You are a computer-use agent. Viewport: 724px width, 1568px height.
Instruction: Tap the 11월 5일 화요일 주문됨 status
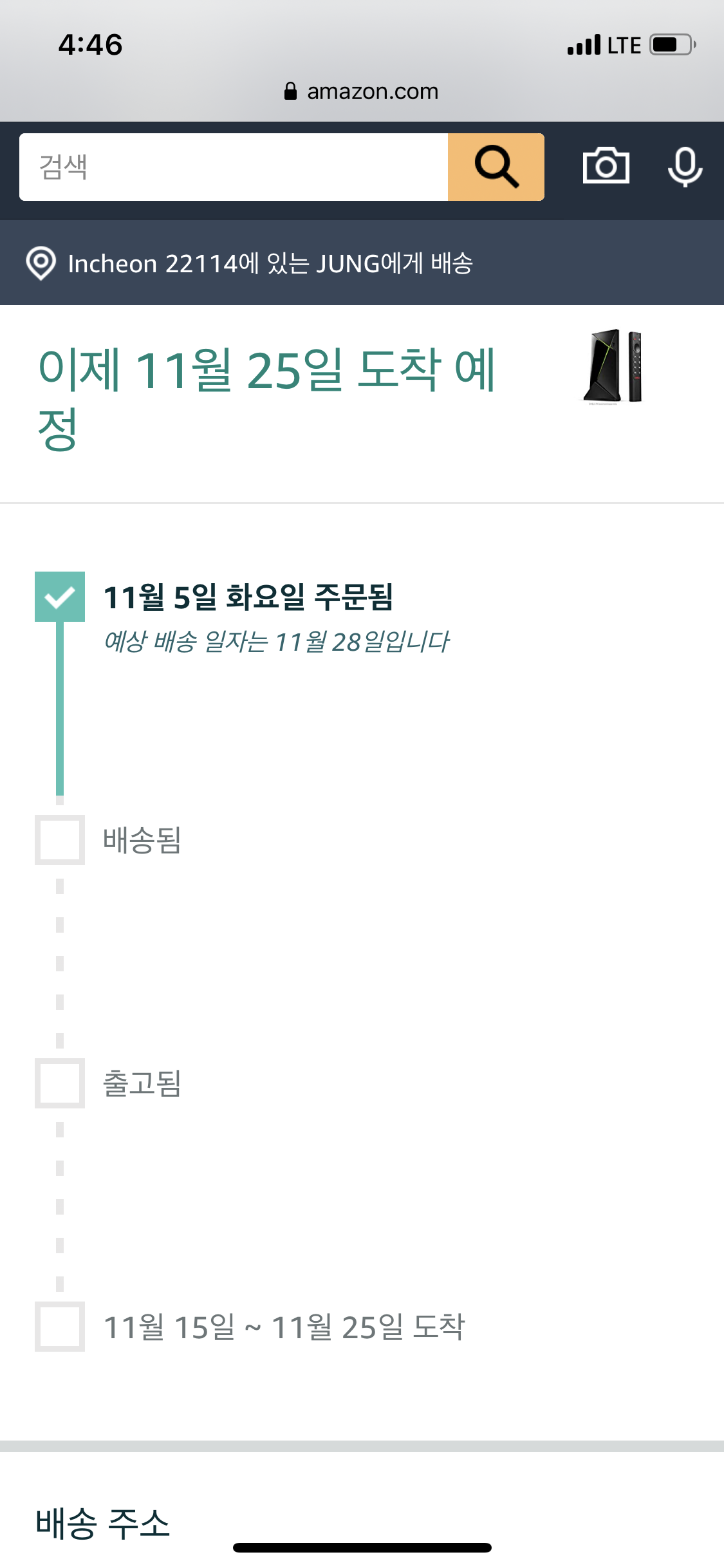pos(248,597)
